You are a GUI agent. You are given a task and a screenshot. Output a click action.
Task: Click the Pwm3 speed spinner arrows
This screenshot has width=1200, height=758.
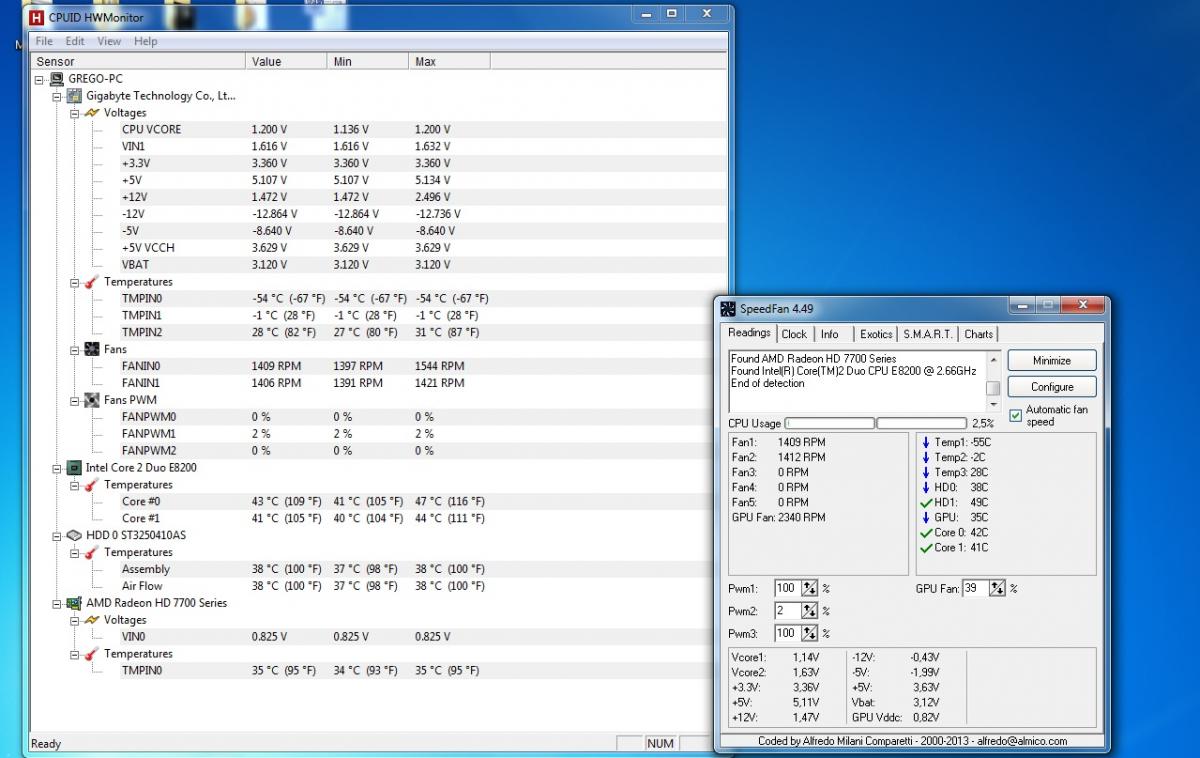point(809,633)
